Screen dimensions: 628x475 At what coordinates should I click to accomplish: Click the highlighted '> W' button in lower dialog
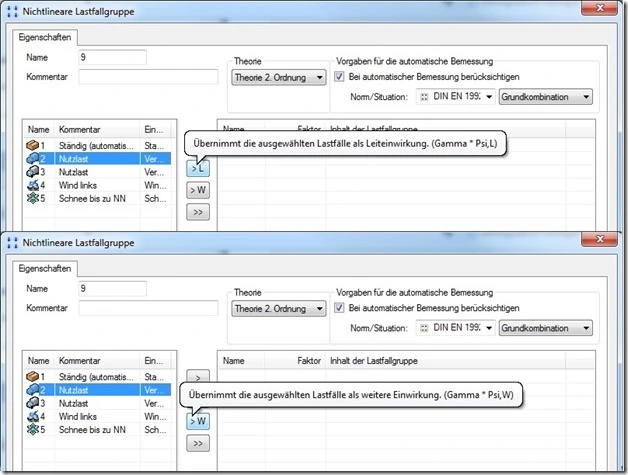pyautogui.click(x=198, y=421)
